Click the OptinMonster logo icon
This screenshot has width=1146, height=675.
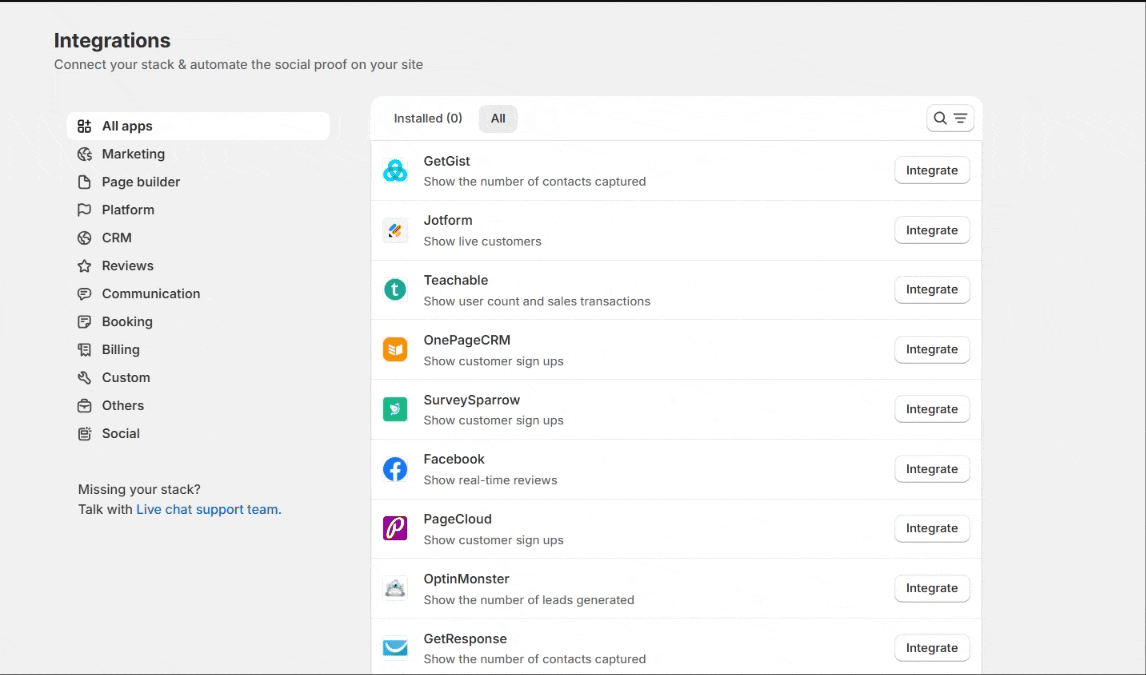click(x=395, y=588)
